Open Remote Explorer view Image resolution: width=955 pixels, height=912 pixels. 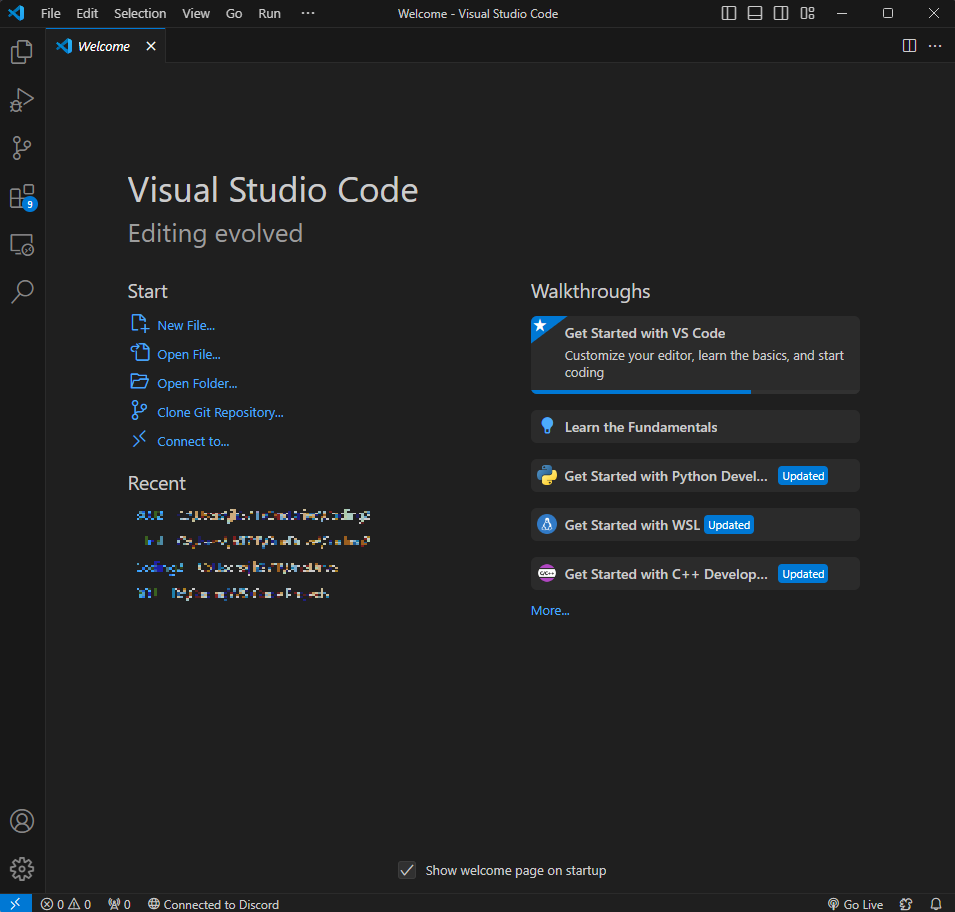22,245
